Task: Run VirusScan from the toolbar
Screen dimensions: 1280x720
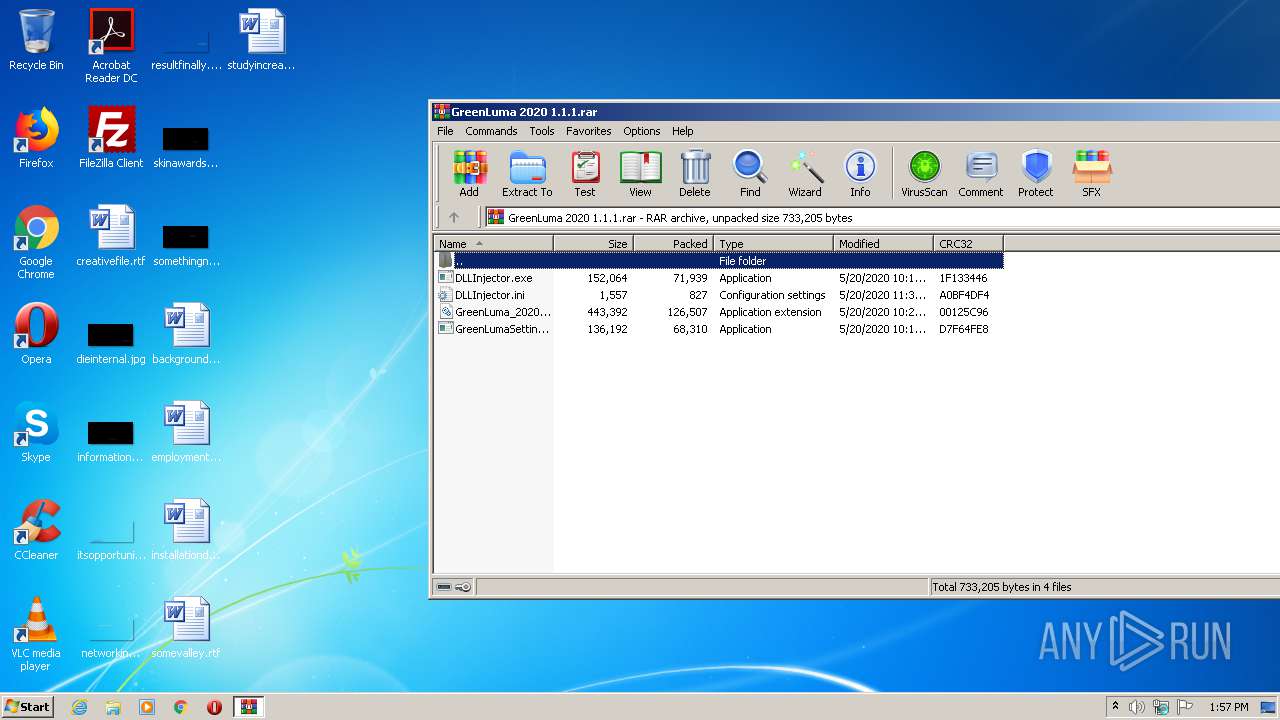Action: (x=924, y=173)
